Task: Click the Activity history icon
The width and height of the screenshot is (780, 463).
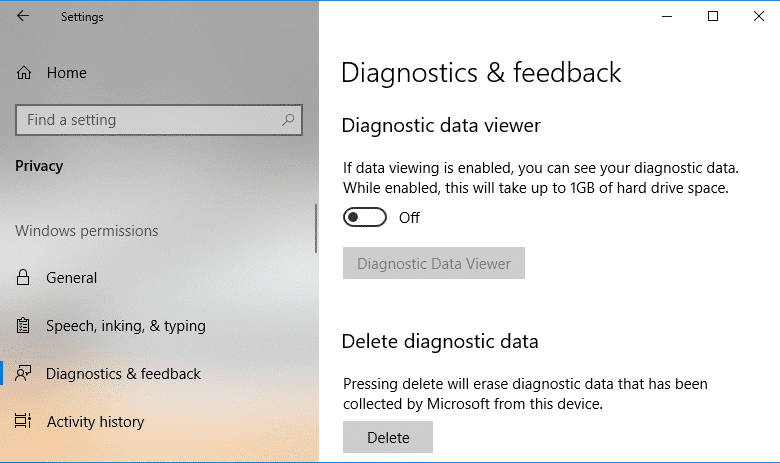Action: [x=23, y=421]
